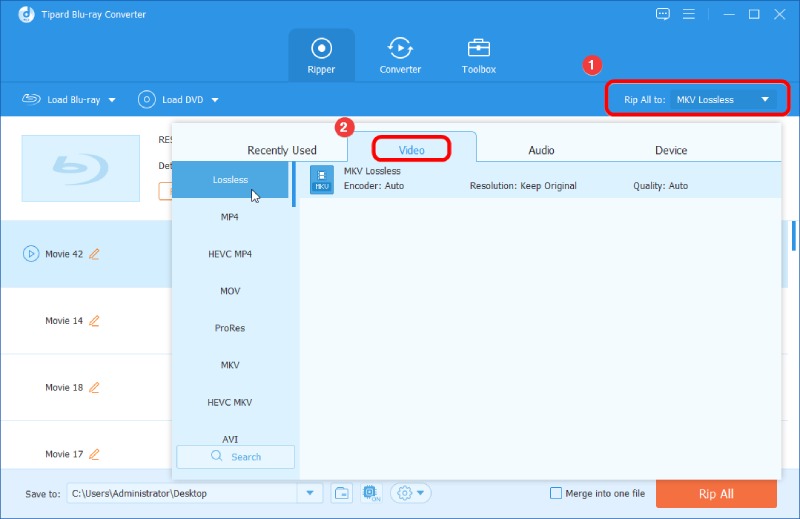Choose the MOV format category

click(230, 291)
